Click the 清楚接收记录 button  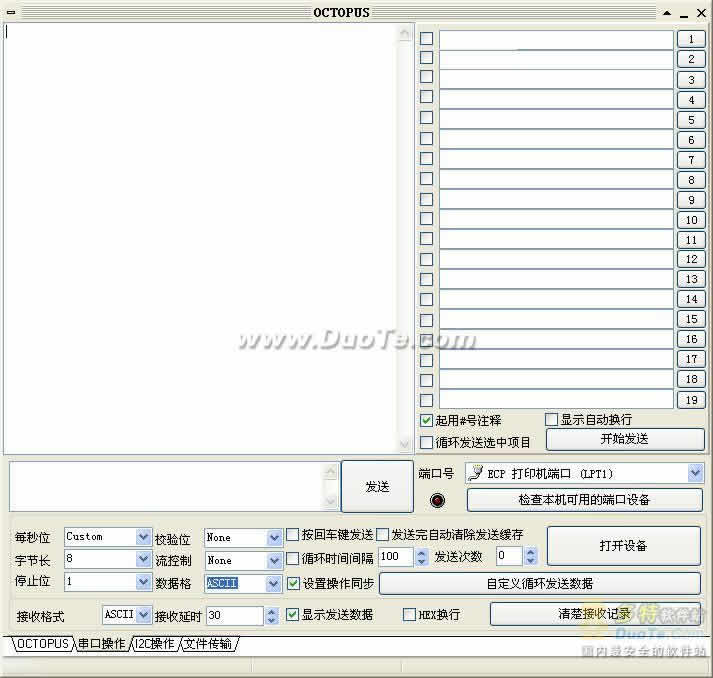(x=595, y=614)
